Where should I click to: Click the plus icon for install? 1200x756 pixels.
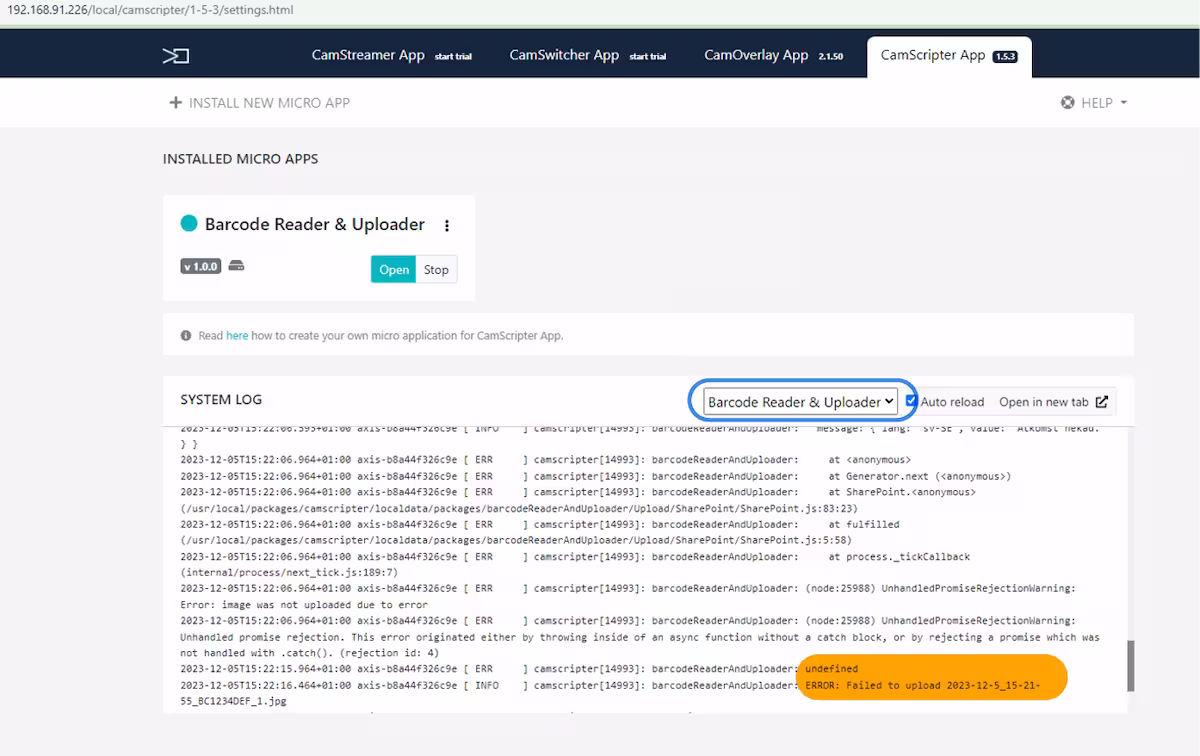176,103
